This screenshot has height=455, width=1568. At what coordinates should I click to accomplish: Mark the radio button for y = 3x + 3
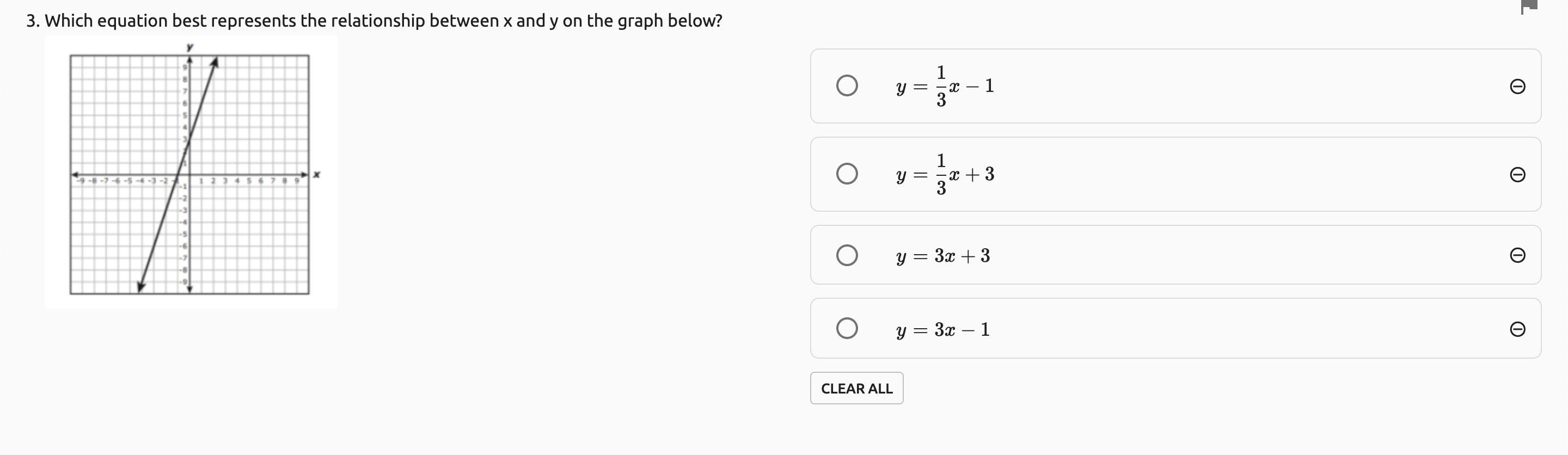pyautogui.click(x=847, y=255)
